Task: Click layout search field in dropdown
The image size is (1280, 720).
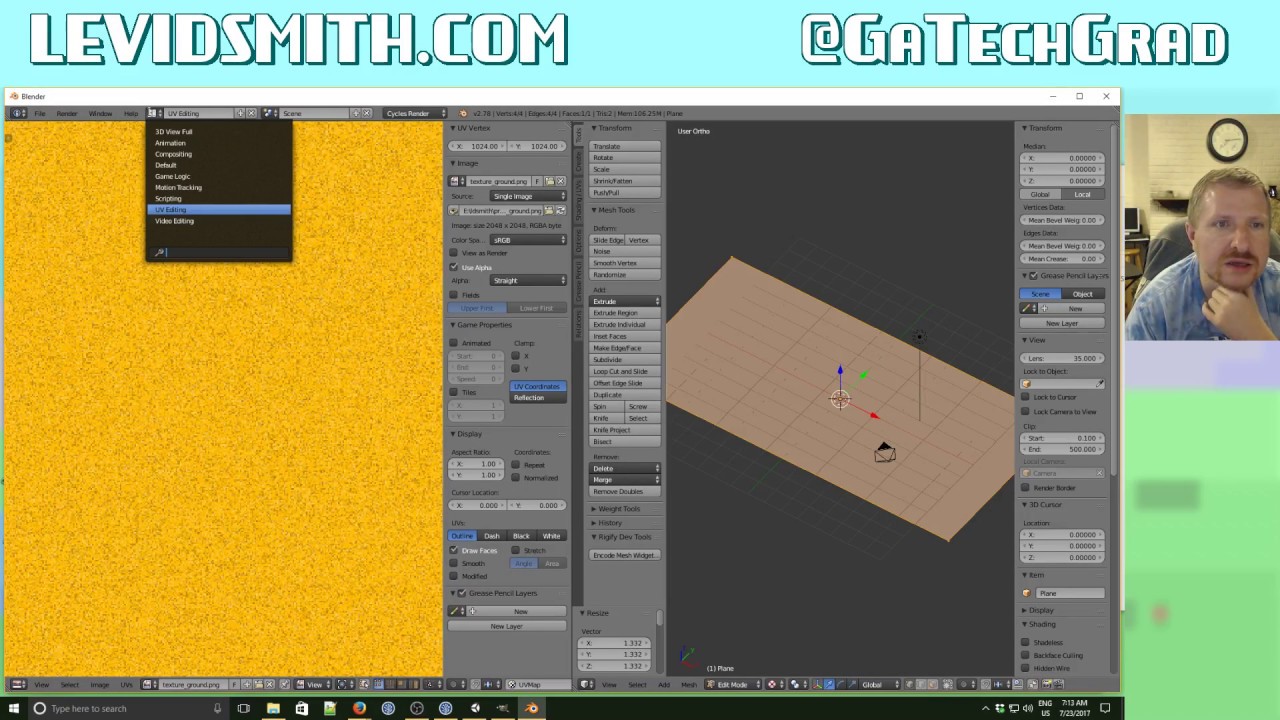Action: [219, 252]
